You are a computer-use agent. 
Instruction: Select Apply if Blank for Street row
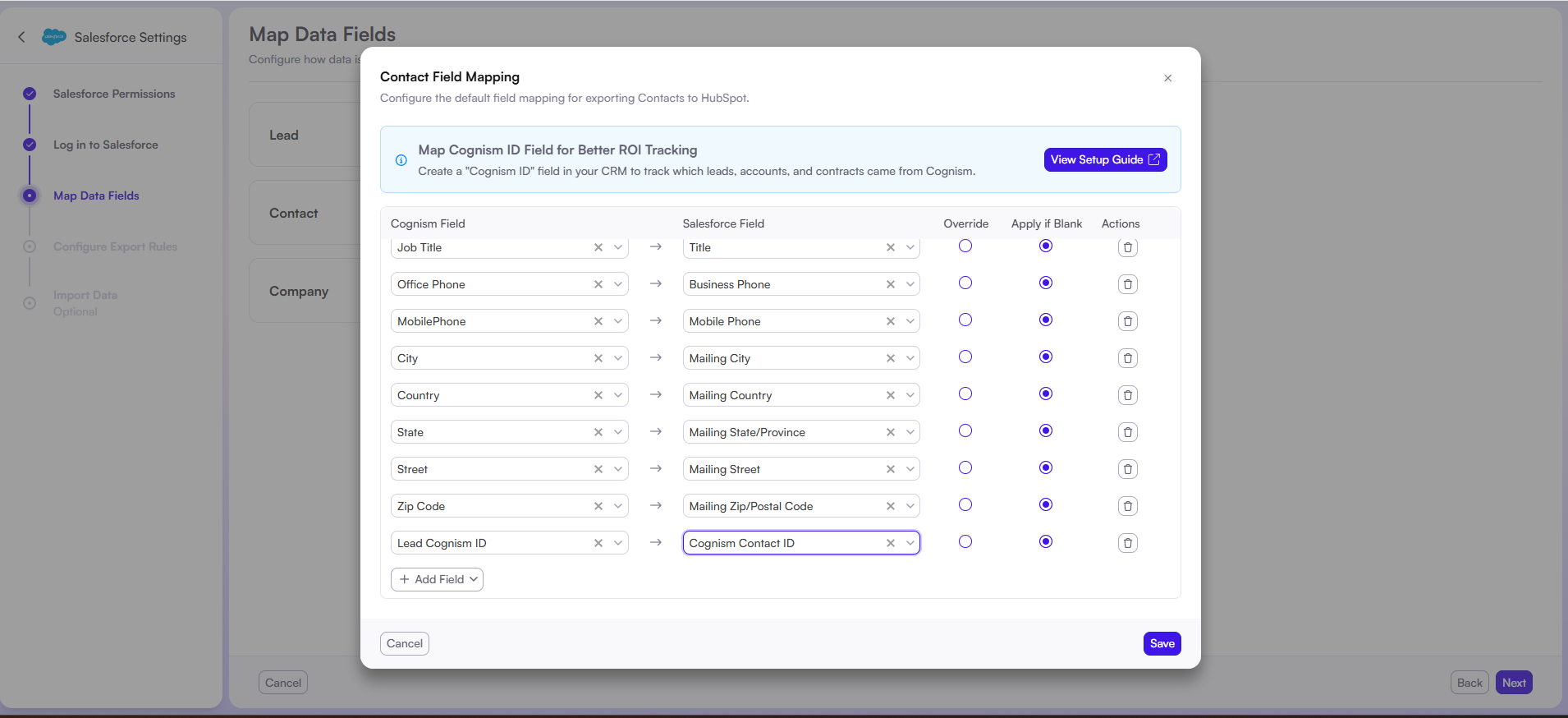click(x=1046, y=467)
